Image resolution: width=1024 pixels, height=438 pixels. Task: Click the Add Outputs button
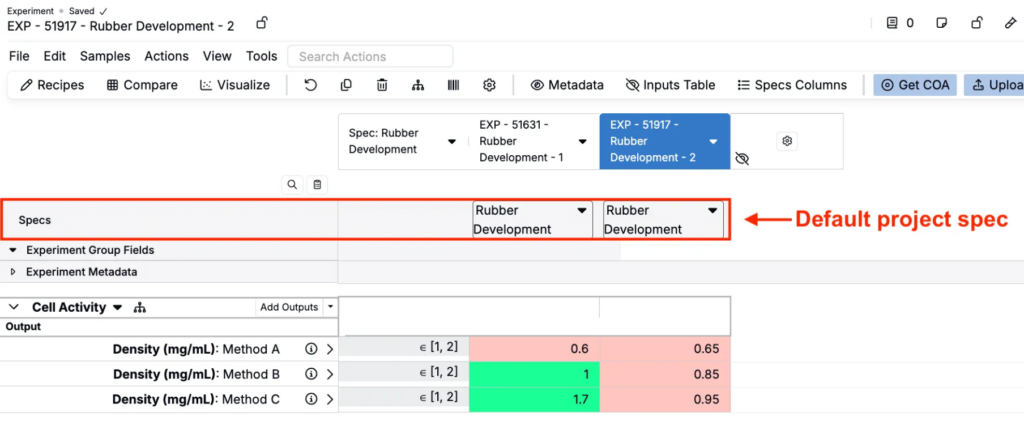coord(289,307)
